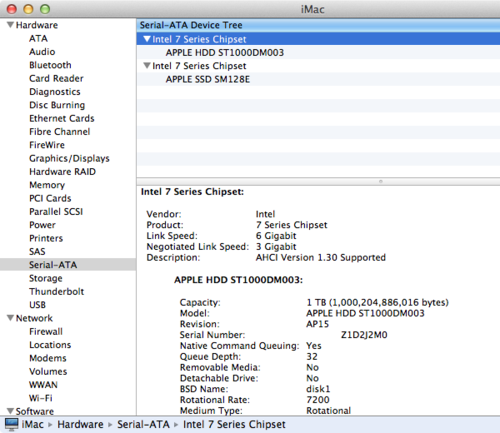Select Storage in the Hardware list
The width and height of the screenshot is (500, 433).
tap(46, 278)
